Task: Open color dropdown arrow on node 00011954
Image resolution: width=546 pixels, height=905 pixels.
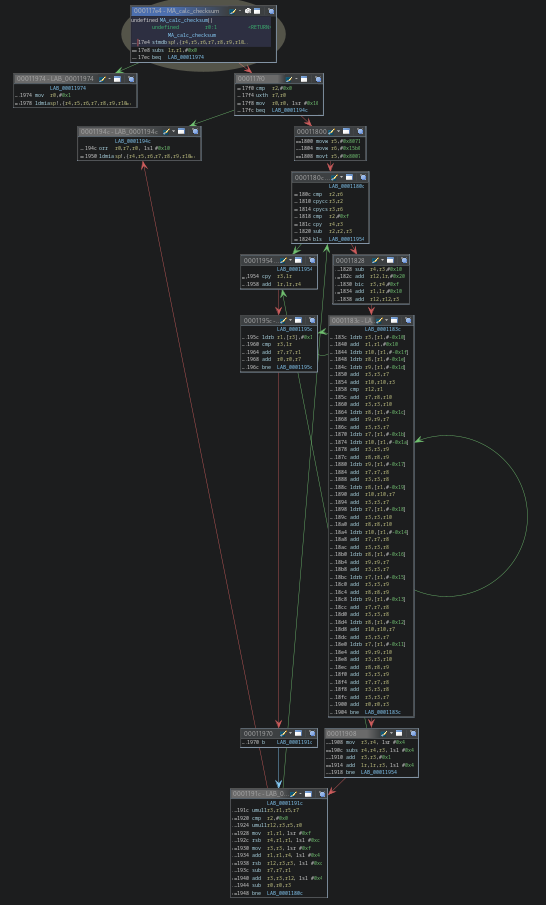Action: coord(290,260)
